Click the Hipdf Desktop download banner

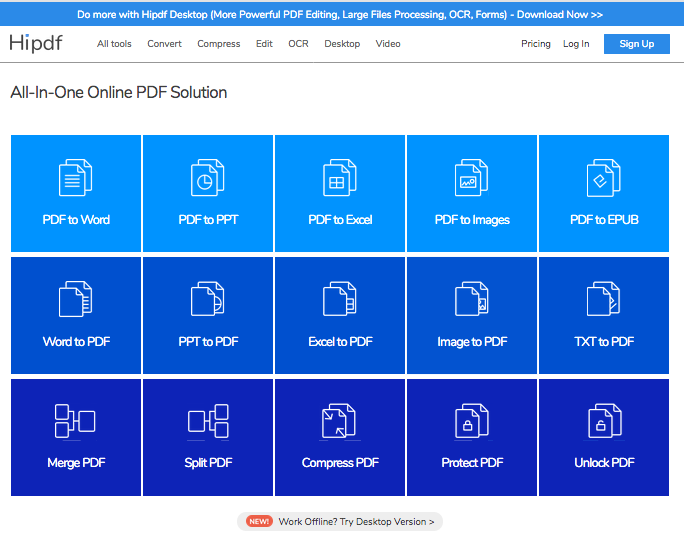(340, 14)
